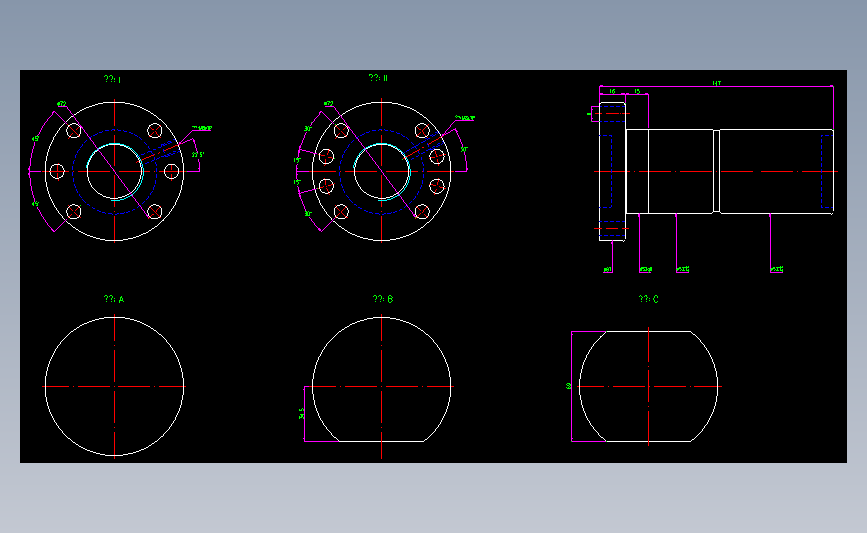The width and height of the screenshot is (867, 533).
Task: Pick the cyan bore circle in view II
Action: tap(382, 171)
